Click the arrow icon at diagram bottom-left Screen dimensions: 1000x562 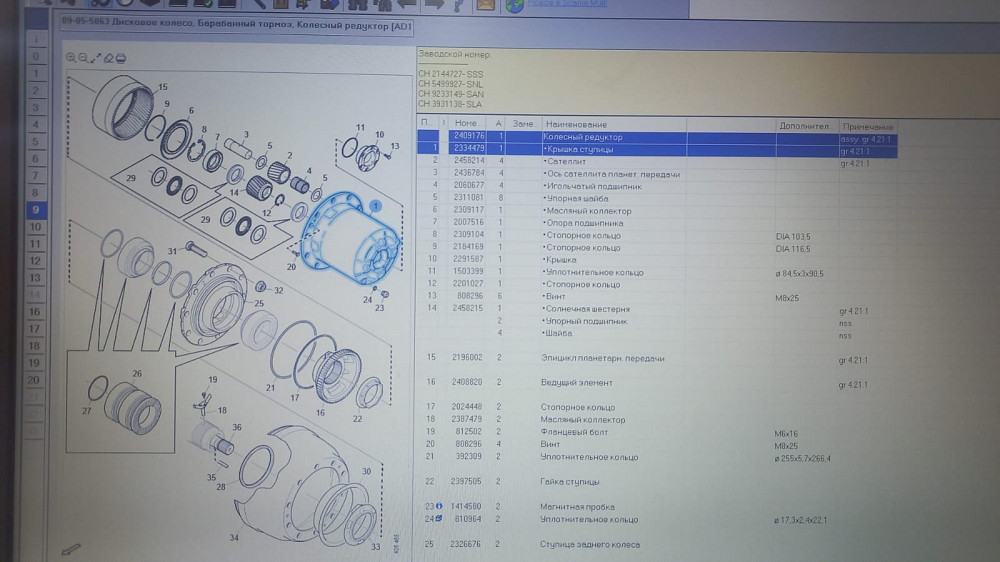[x=71, y=548]
